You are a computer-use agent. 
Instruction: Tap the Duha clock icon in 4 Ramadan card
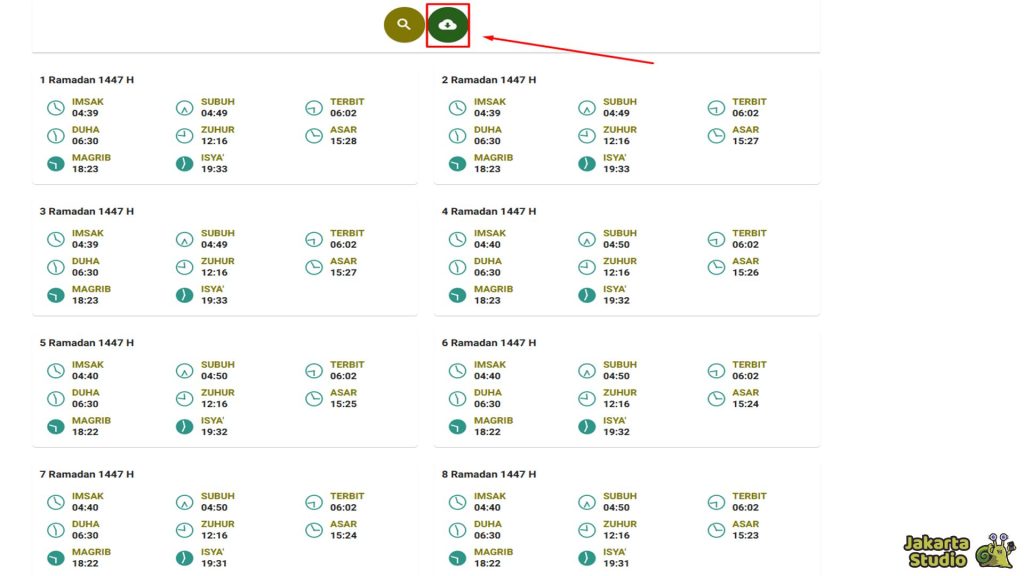(458, 267)
